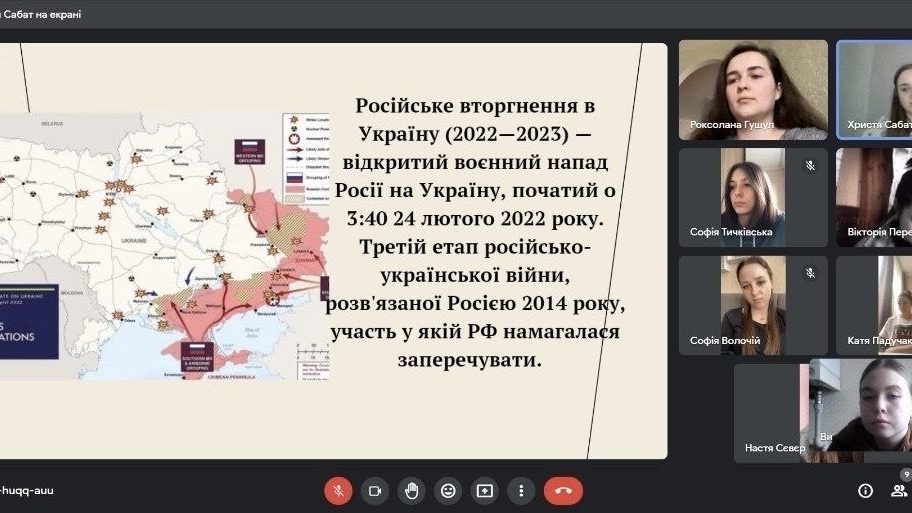Unmute the microphone in the call bar
The height and width of the screenshot is (513, 912).
point(338,491)
